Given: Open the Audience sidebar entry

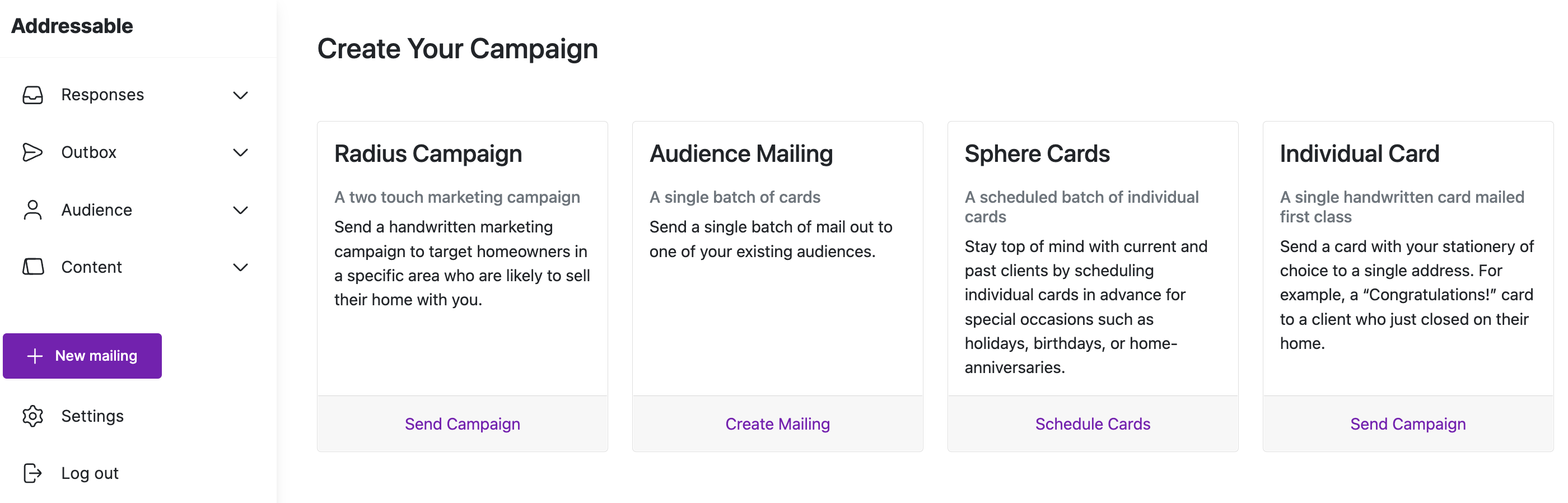Looking at the screenshot, I should pos(96,209).
